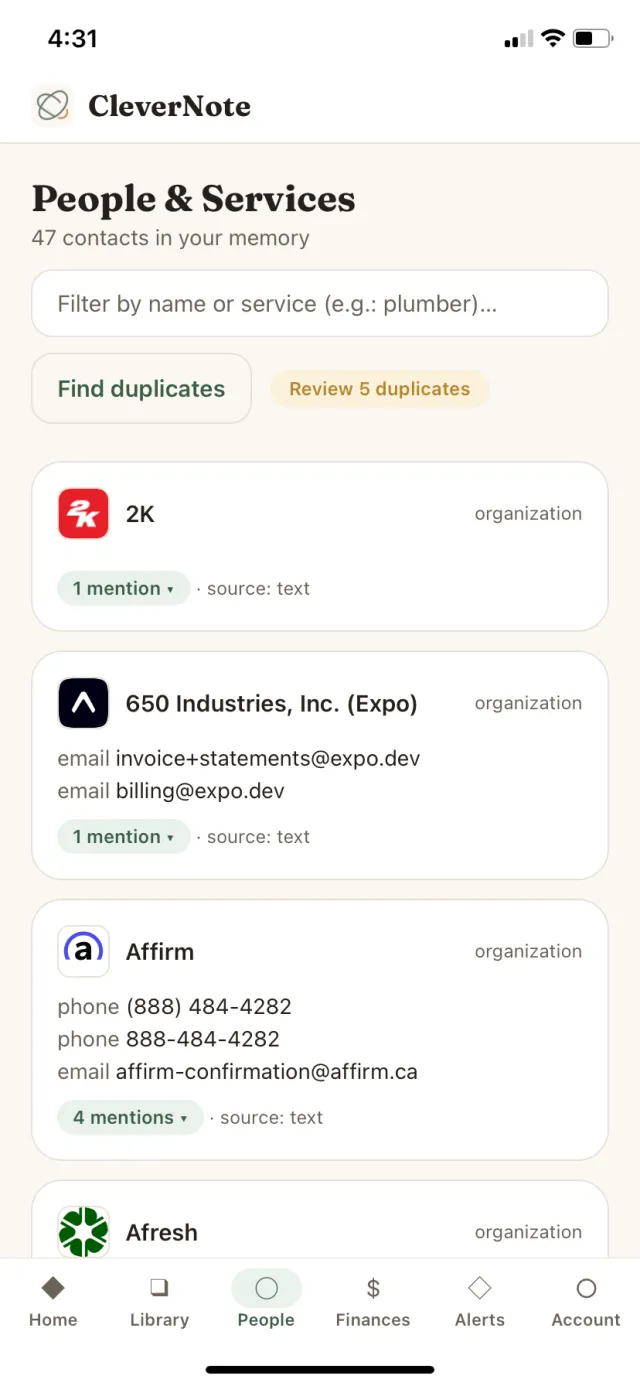Expand the 4 mentions dropdown on Affirm

130,1117
